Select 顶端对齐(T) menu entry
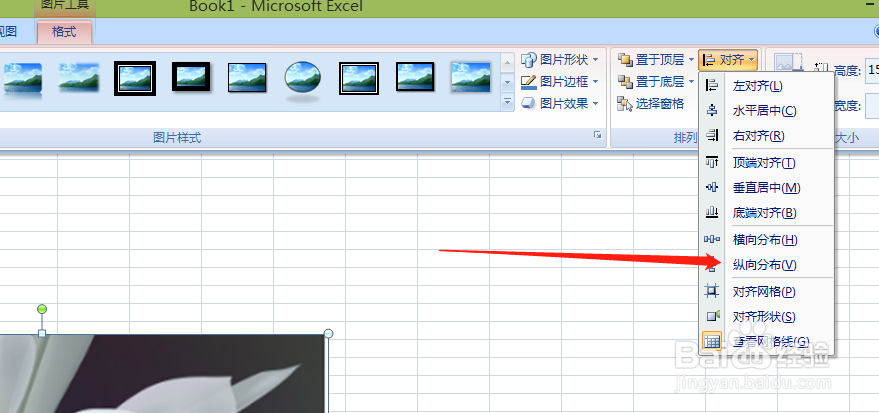Image resolution: width=879 pixels, height=413 pixels. pyautogui.click(x=767, y=163)
